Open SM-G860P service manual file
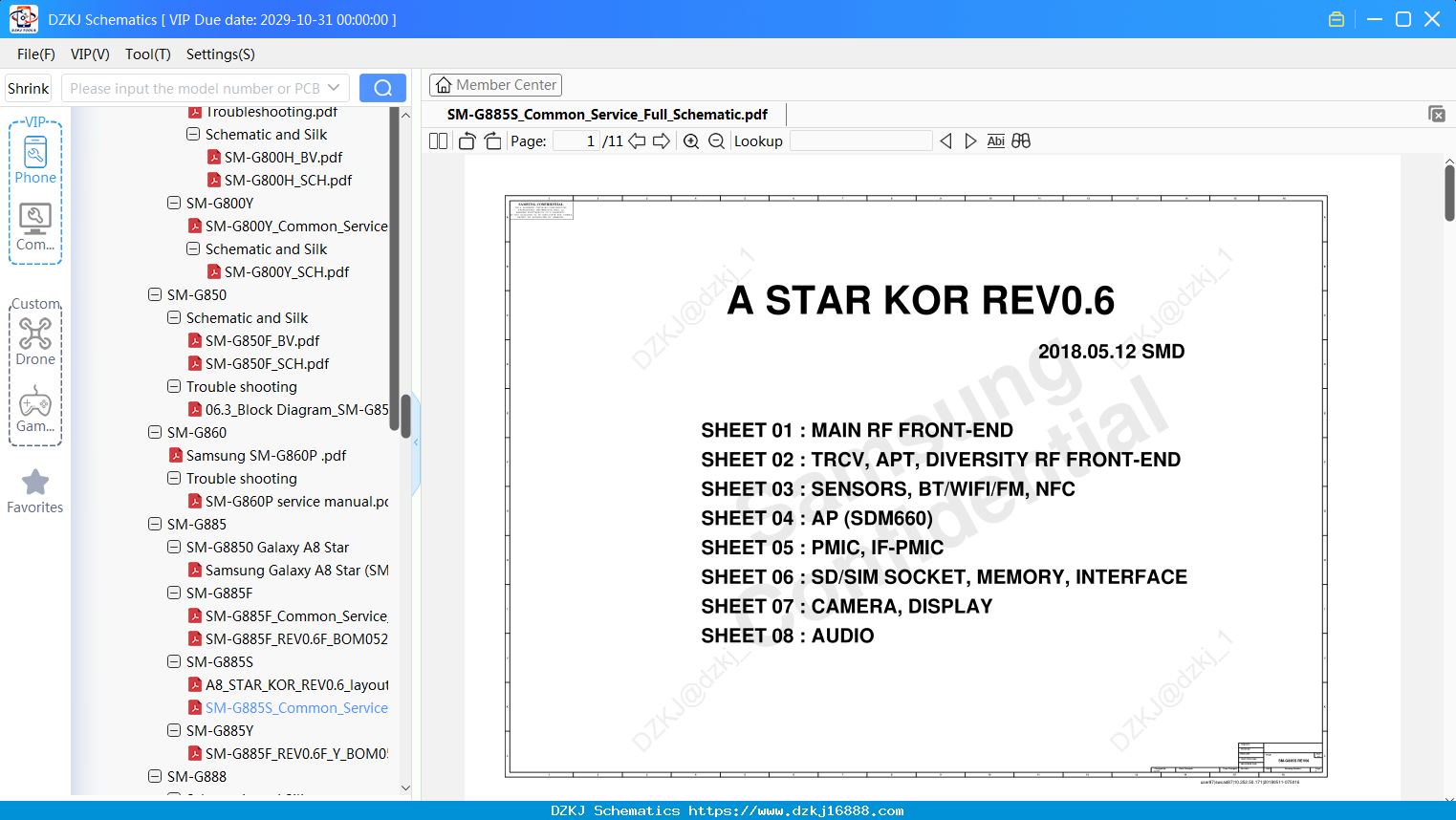Screen dimensions: 1456x820 click(296, 501)
